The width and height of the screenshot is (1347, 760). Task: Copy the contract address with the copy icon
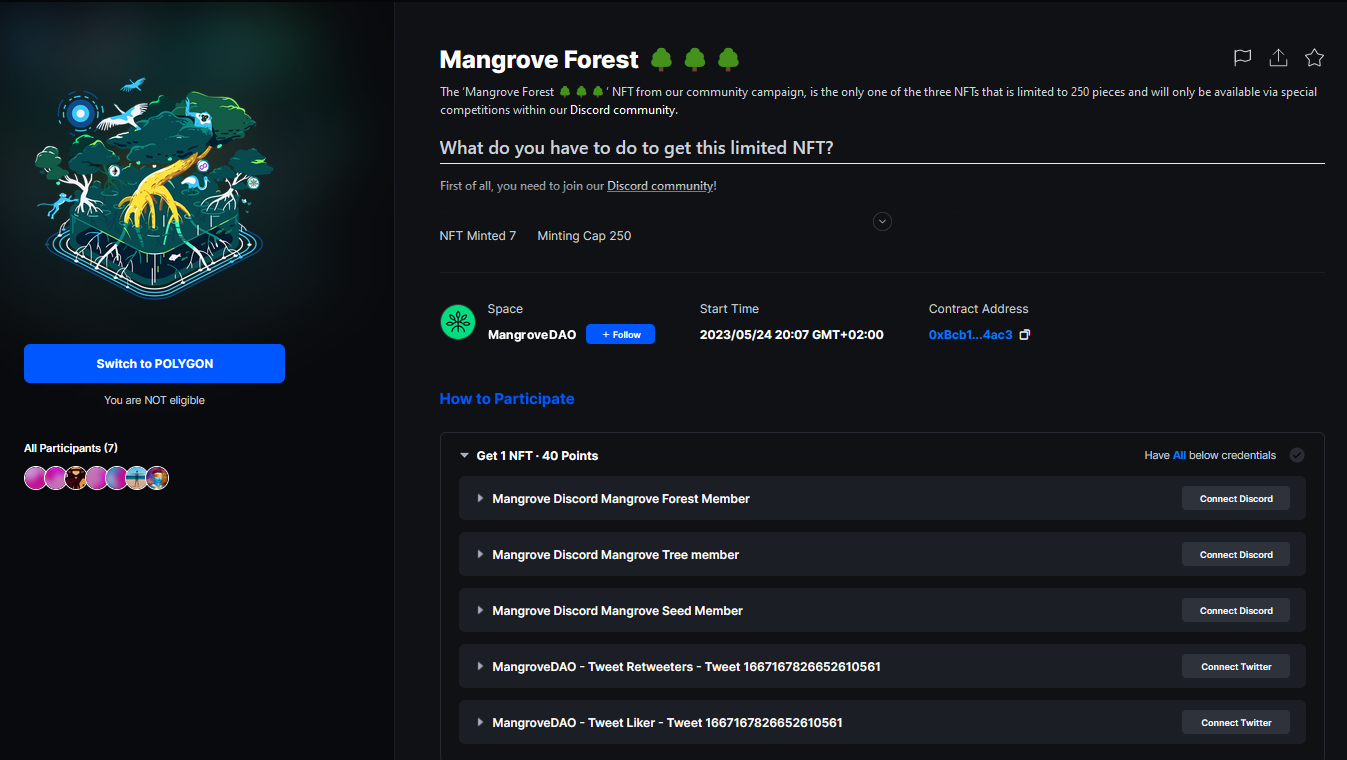(x=1024, y=335)
